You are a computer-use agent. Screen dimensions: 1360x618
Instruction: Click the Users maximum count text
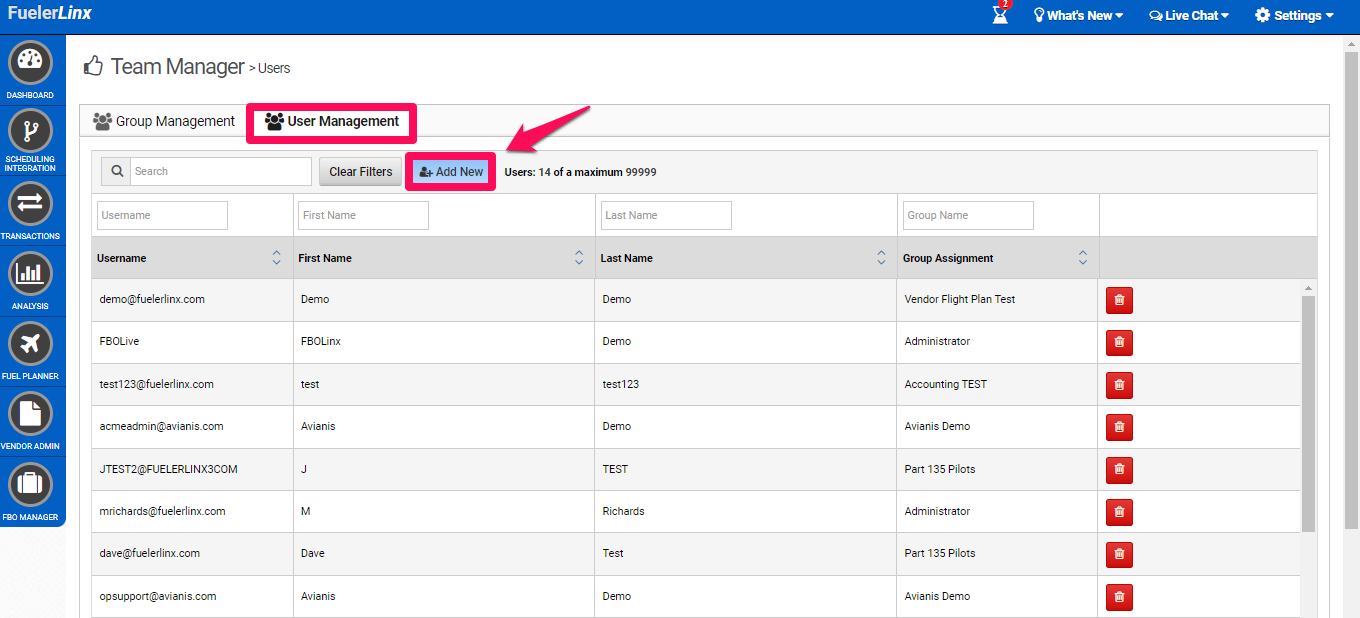point(580,172)
